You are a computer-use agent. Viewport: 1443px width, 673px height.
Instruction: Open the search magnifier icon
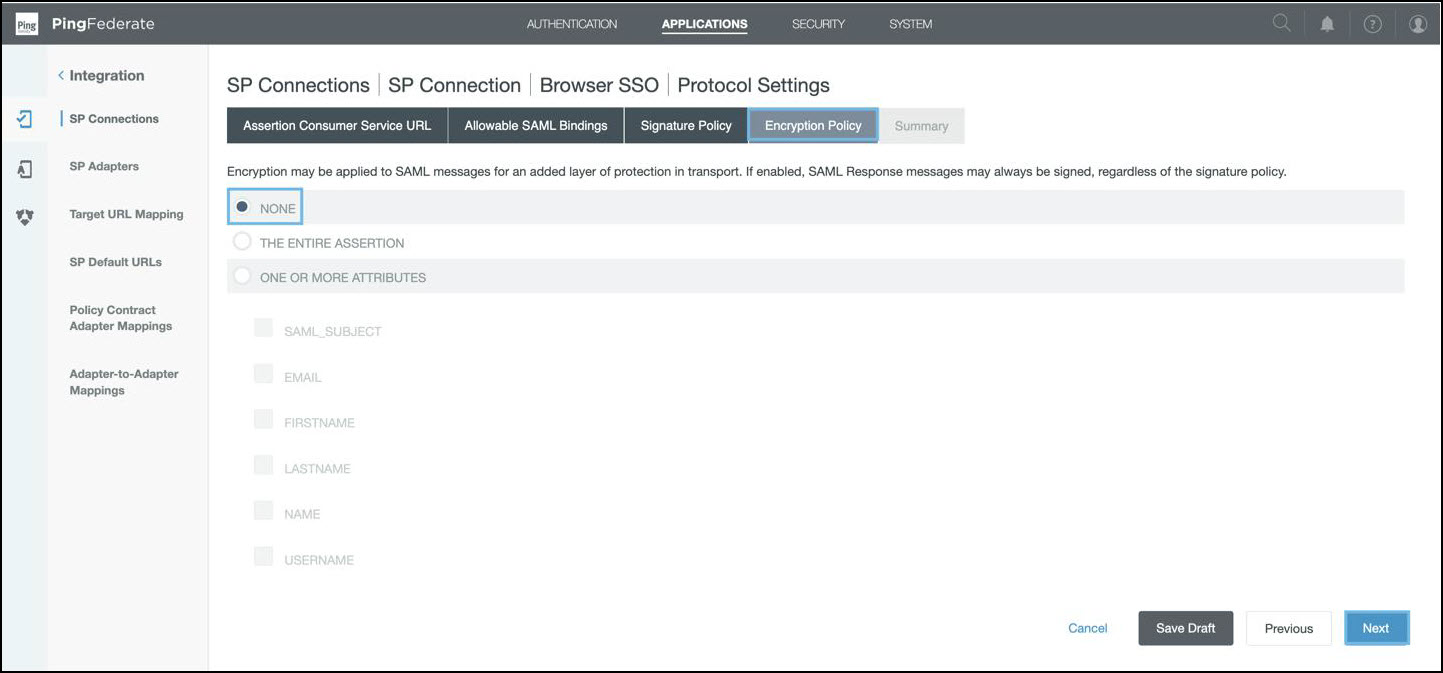click(x=1281, y=24)
